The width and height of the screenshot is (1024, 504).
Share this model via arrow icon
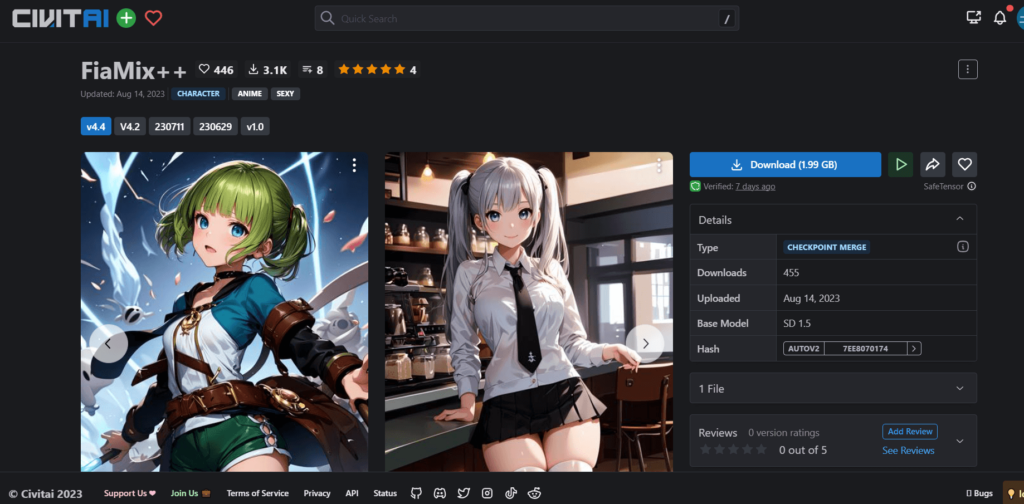[932, 164]
